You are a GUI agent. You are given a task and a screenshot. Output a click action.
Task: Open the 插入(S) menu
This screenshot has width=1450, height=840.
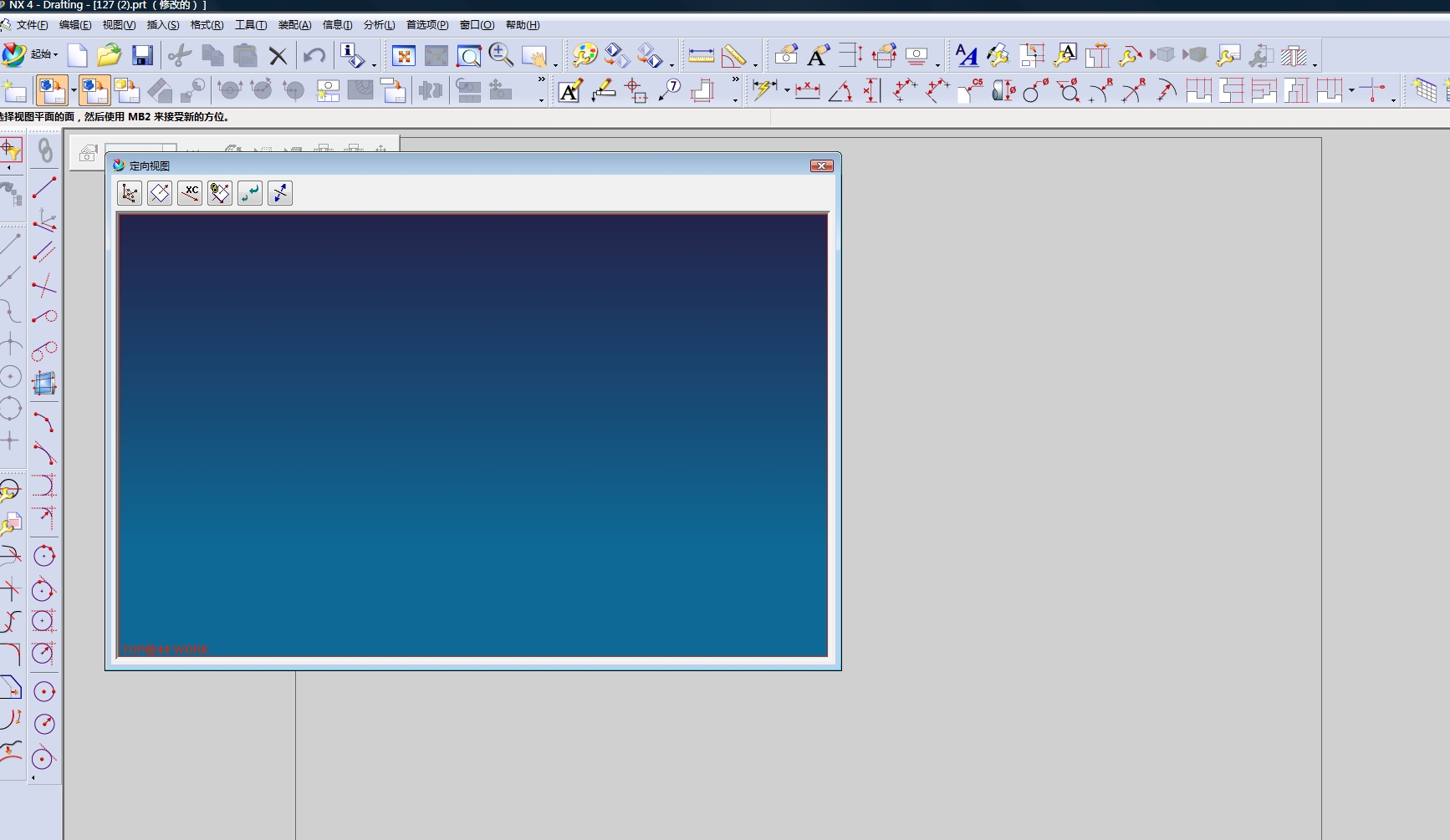pyautogui.click(x=163, y=25)
